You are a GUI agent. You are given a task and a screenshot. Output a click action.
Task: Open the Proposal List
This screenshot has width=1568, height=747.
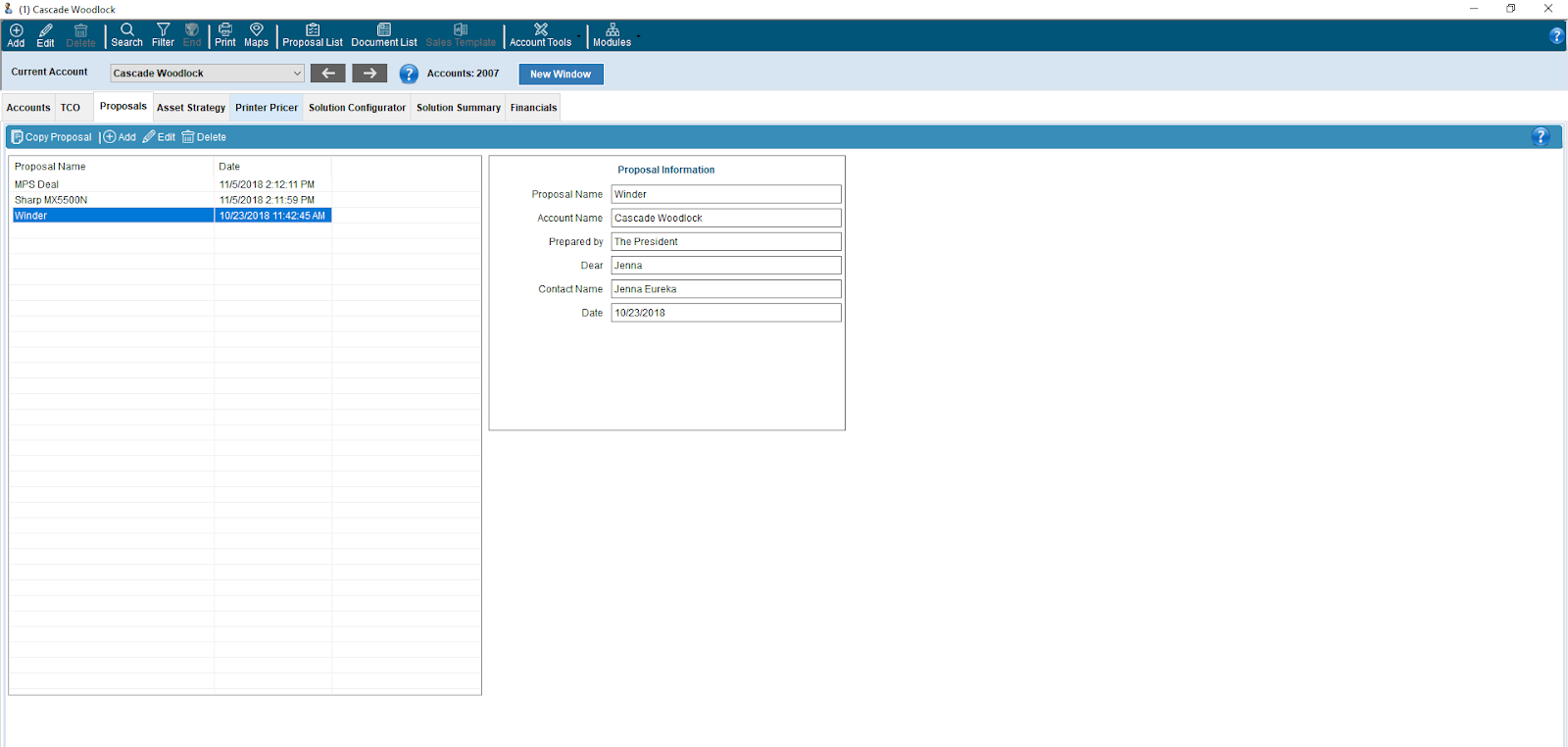click(313, 35)
